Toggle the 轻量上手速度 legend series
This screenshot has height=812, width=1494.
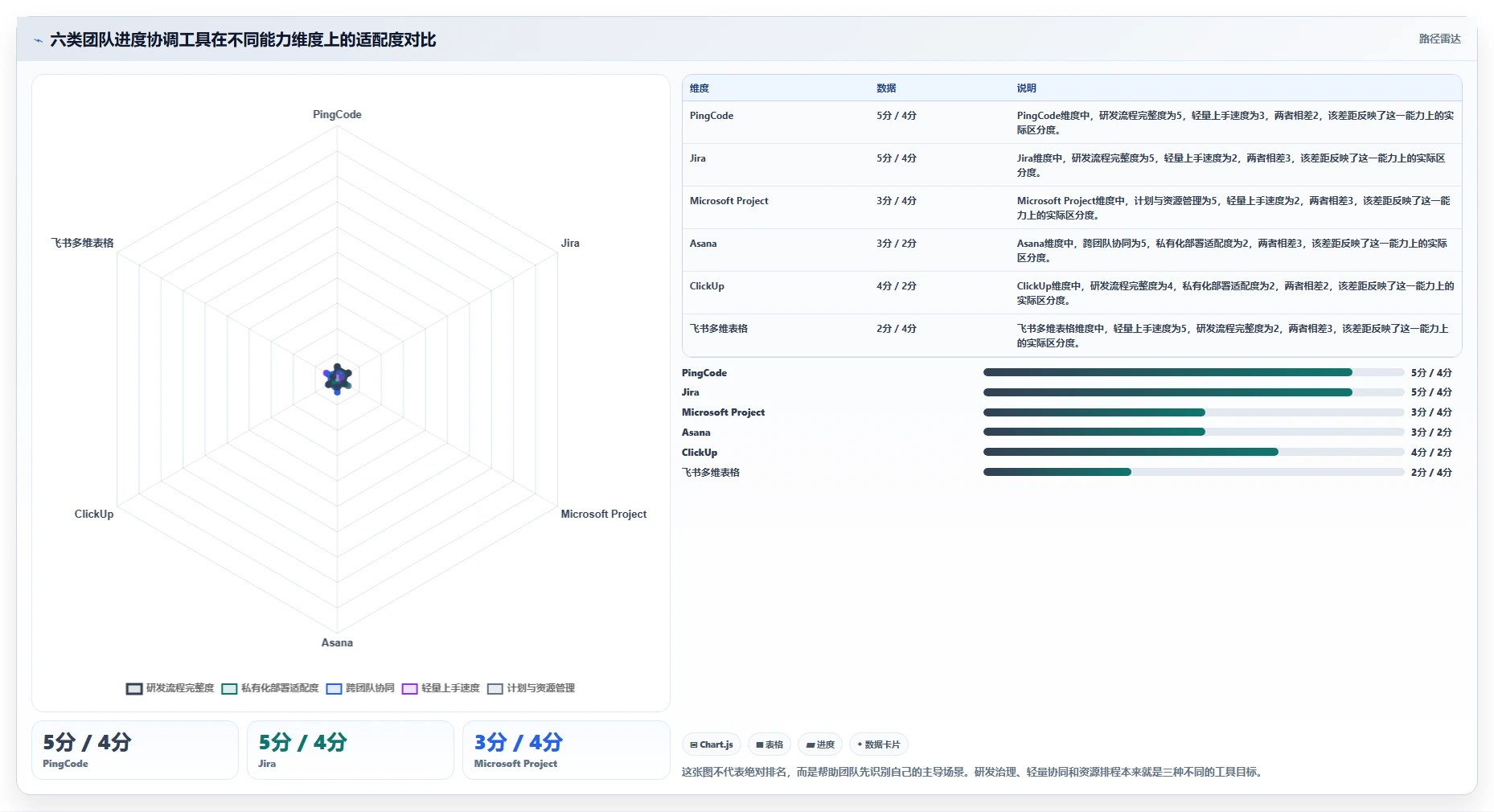coord(441,688)
